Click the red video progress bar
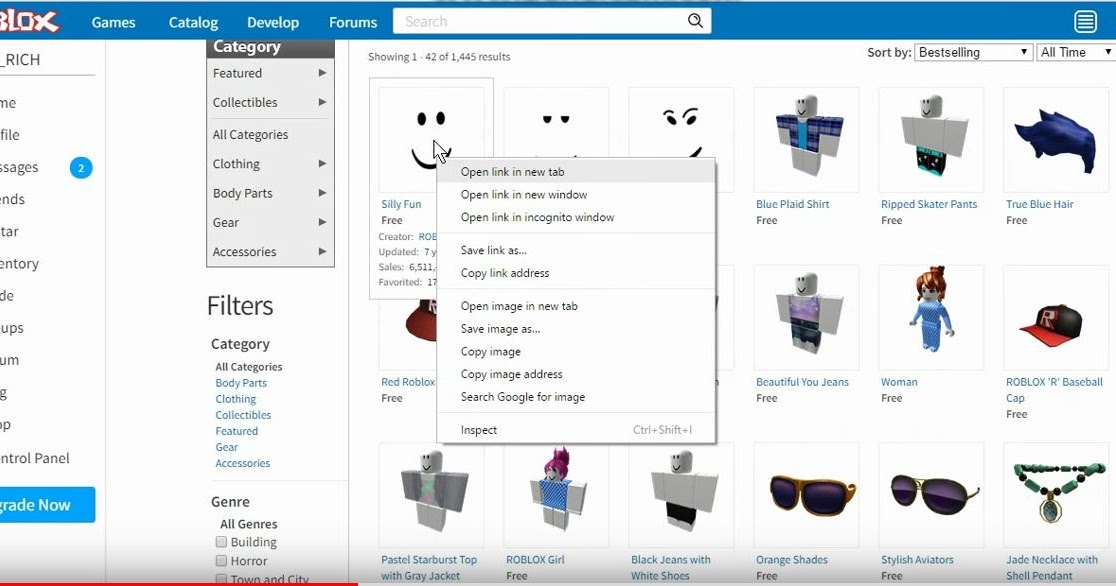The height and width of the screenshot is (586, 1116). click(x=179, y=584)
